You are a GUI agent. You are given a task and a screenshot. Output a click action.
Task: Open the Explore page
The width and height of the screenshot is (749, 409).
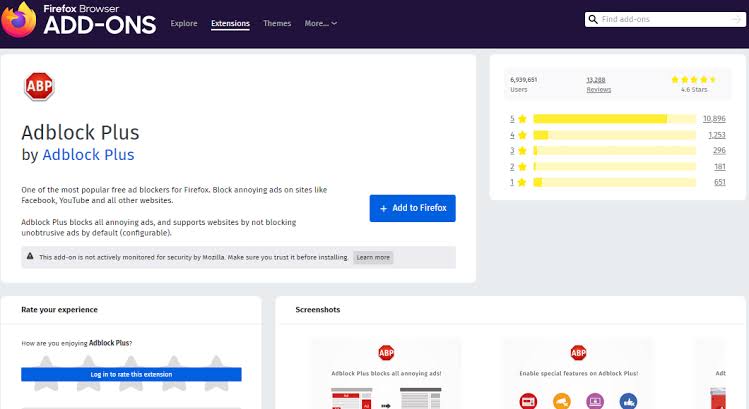[x=184, y=23]
